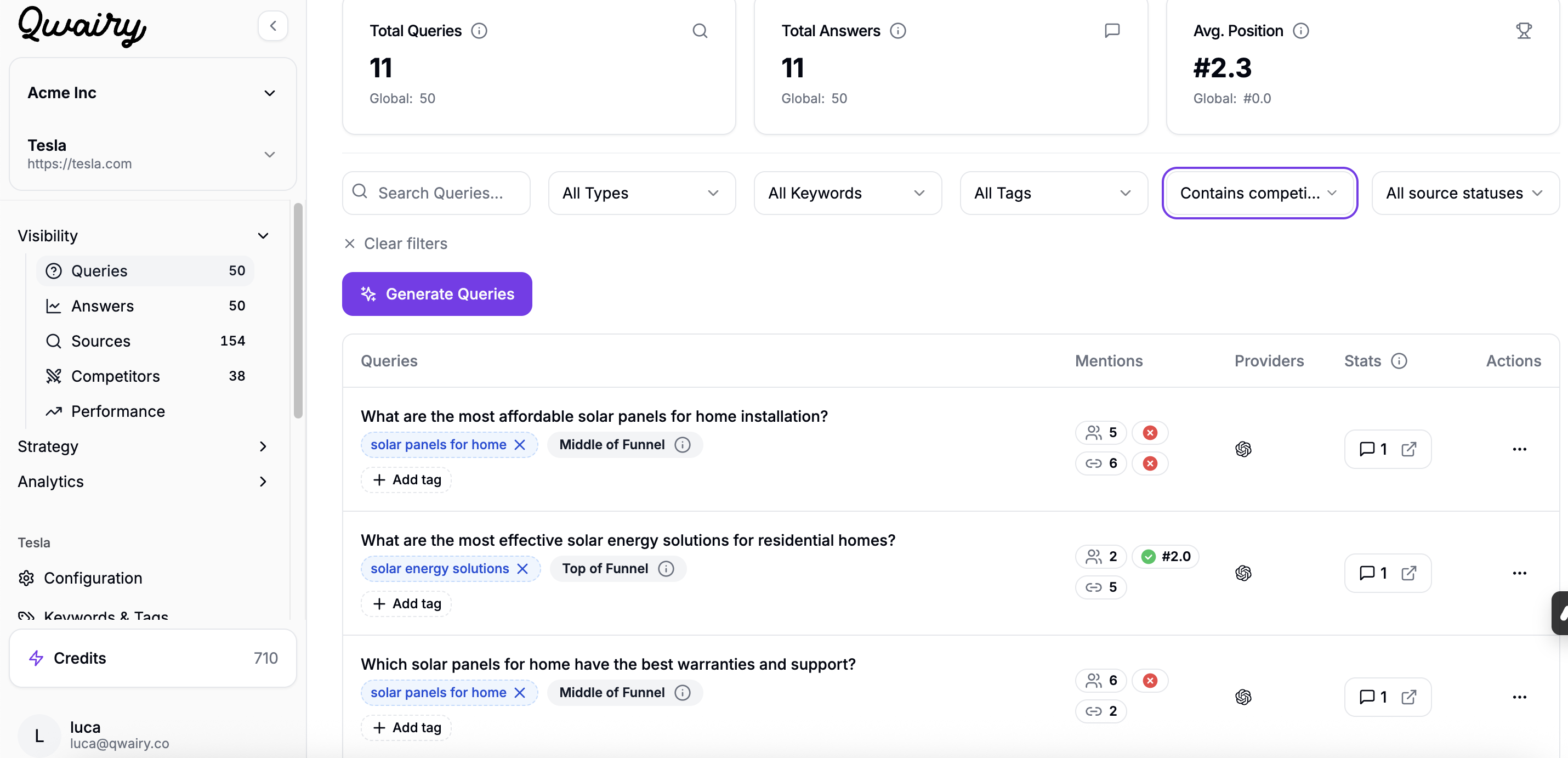This screenshot has height=758, width=1568.
Task: Click the 6 links badge on affordable query
Action: point(1101,463)
